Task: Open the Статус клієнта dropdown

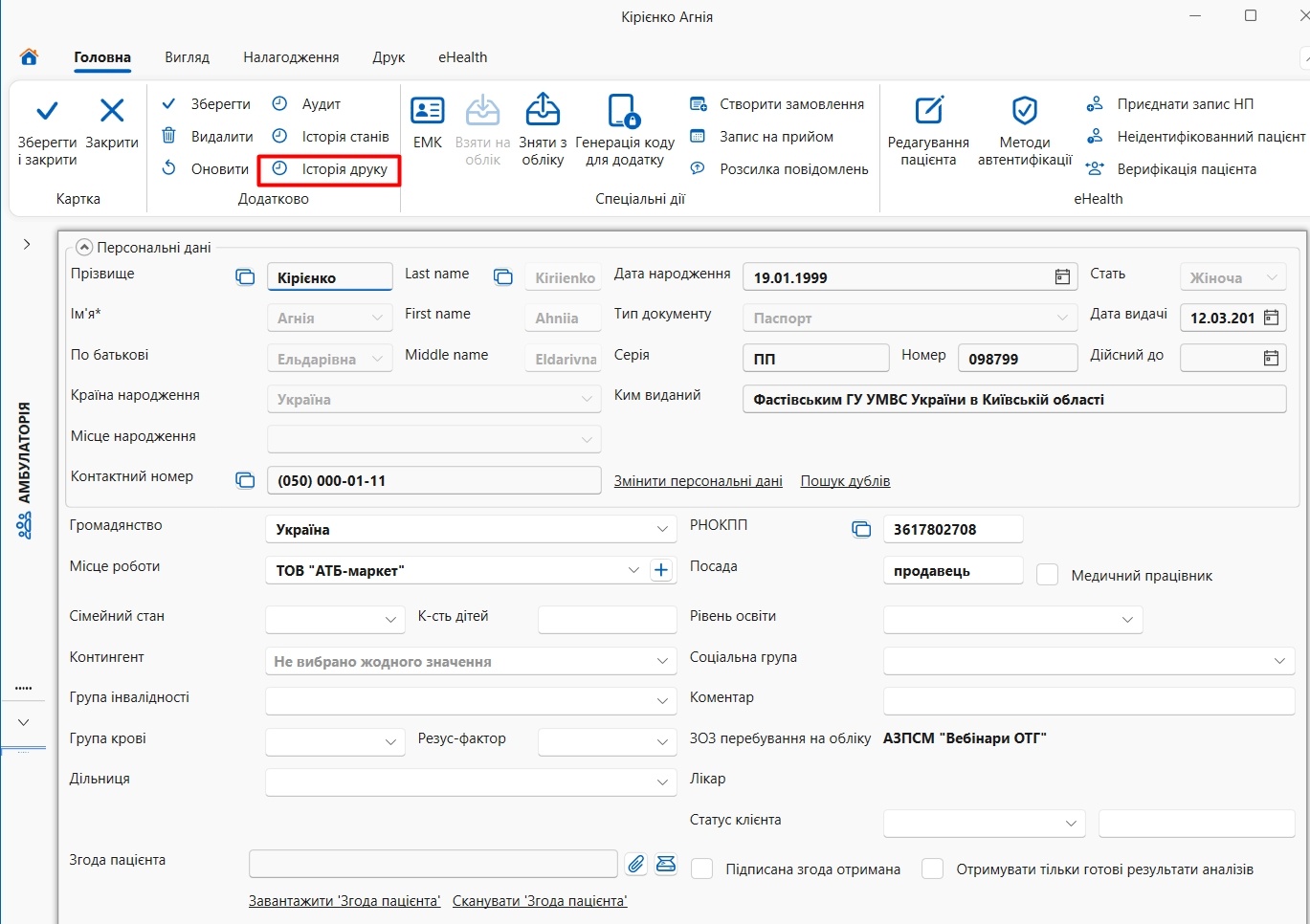Action: click(x=1071, y=823)
